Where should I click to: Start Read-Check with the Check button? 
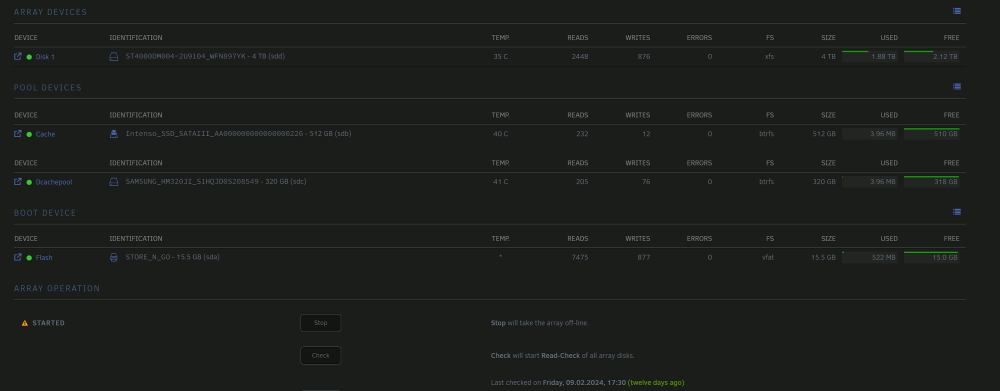tap(320, 355)
